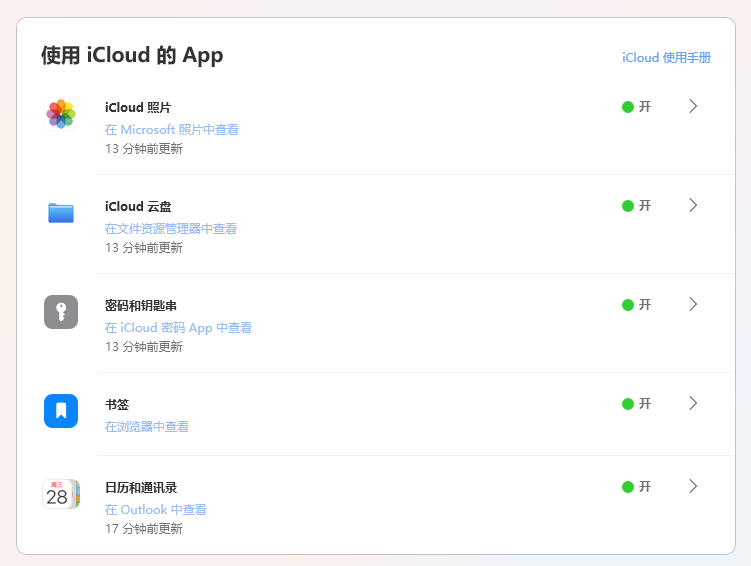
Task: Open the iCloud 使用手册 link
Action: [666, 58]
